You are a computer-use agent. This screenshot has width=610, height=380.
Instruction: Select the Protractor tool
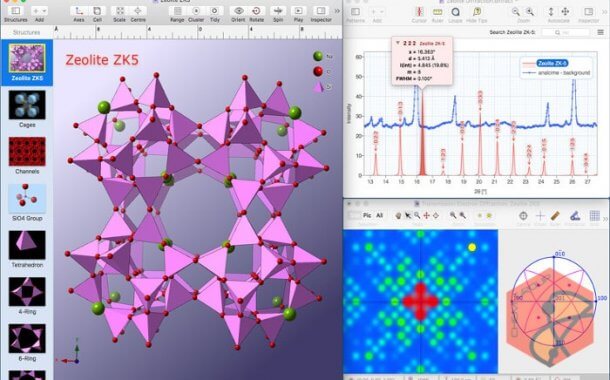[575, 215]
